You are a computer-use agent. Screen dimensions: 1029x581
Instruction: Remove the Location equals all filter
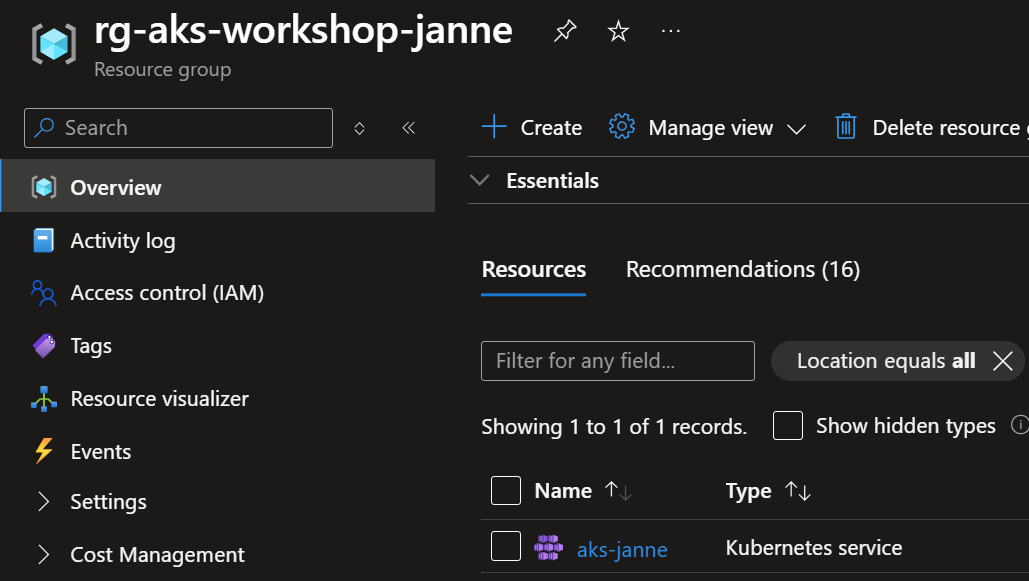pyautogui.click(x=1002, y=360)
